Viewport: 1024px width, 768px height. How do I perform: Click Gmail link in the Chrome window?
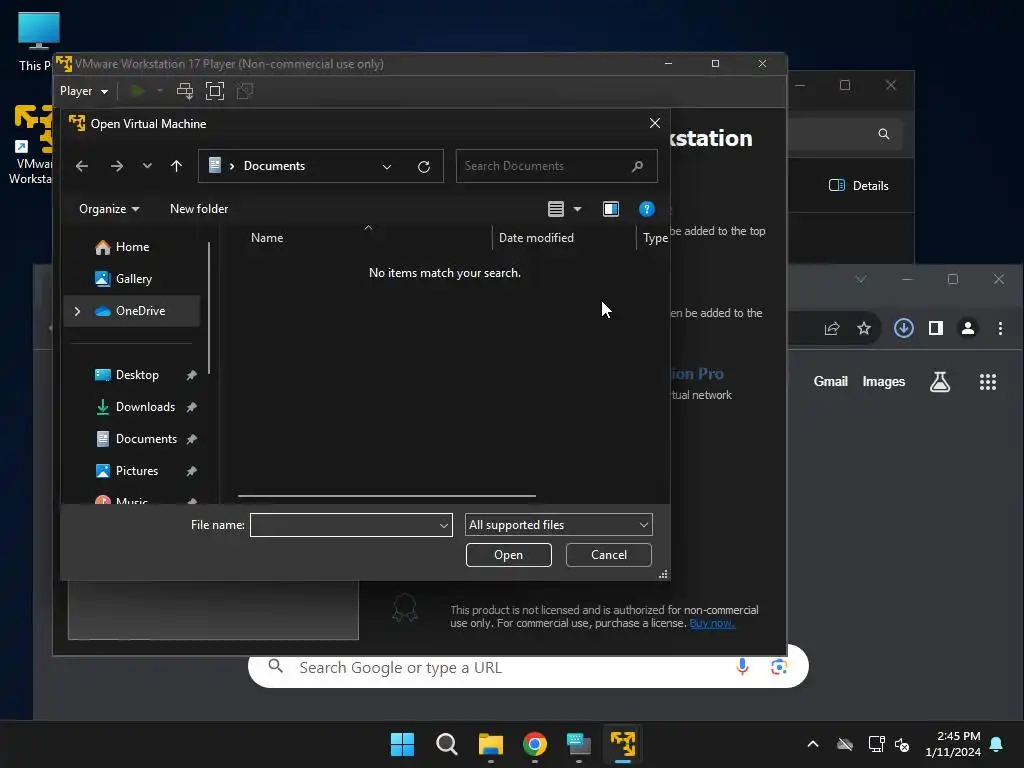click(x=830, y=381)
